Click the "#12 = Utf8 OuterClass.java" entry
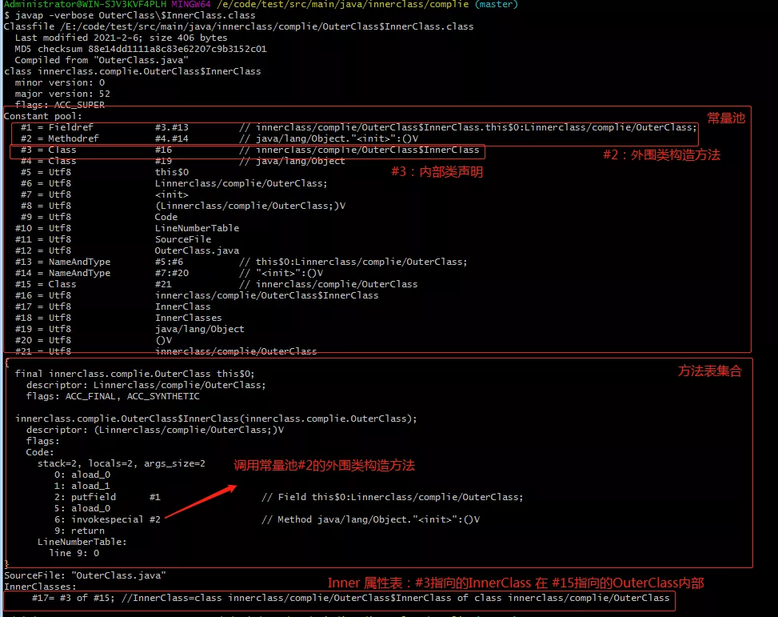778x617 pixels. (127, 250)
